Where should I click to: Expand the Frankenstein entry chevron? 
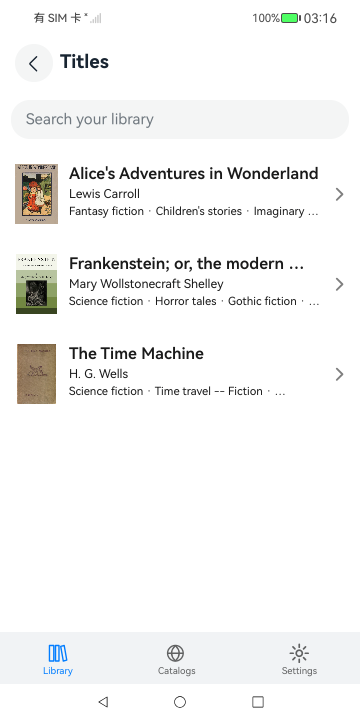tap(339, 284)
